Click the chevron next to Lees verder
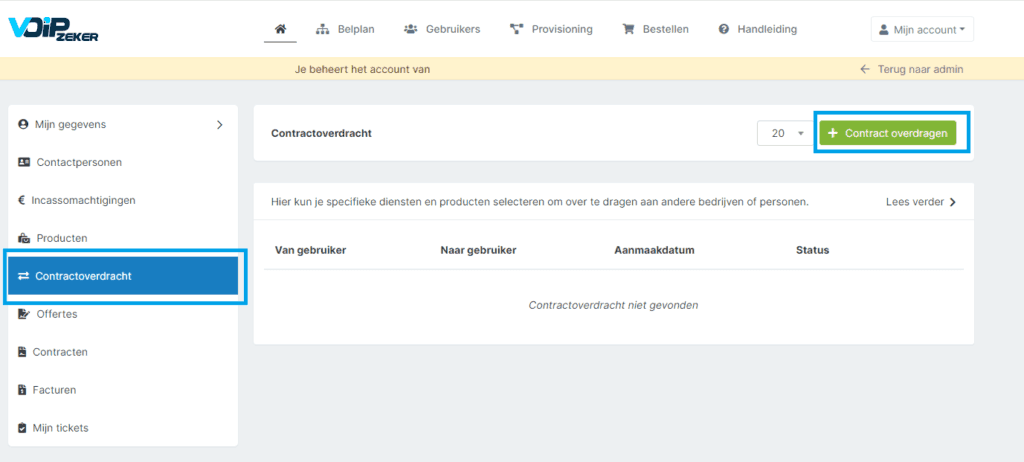This screenshot has width=1024, height=462. (x=953, y=202)
